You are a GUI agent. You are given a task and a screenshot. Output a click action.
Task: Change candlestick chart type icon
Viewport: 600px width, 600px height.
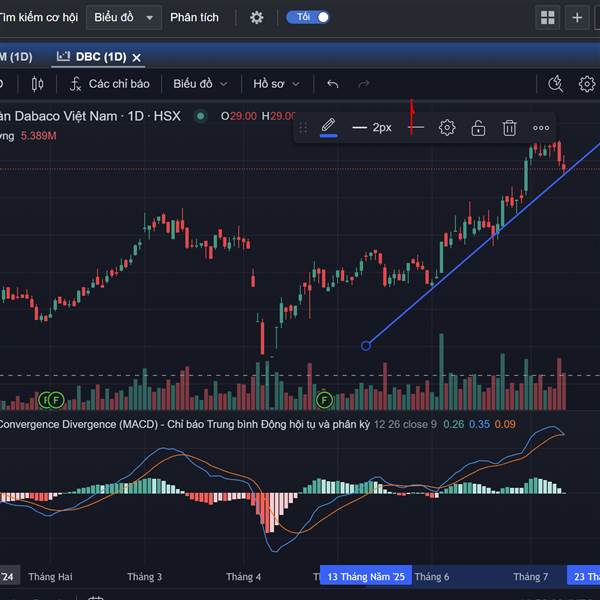37,84
